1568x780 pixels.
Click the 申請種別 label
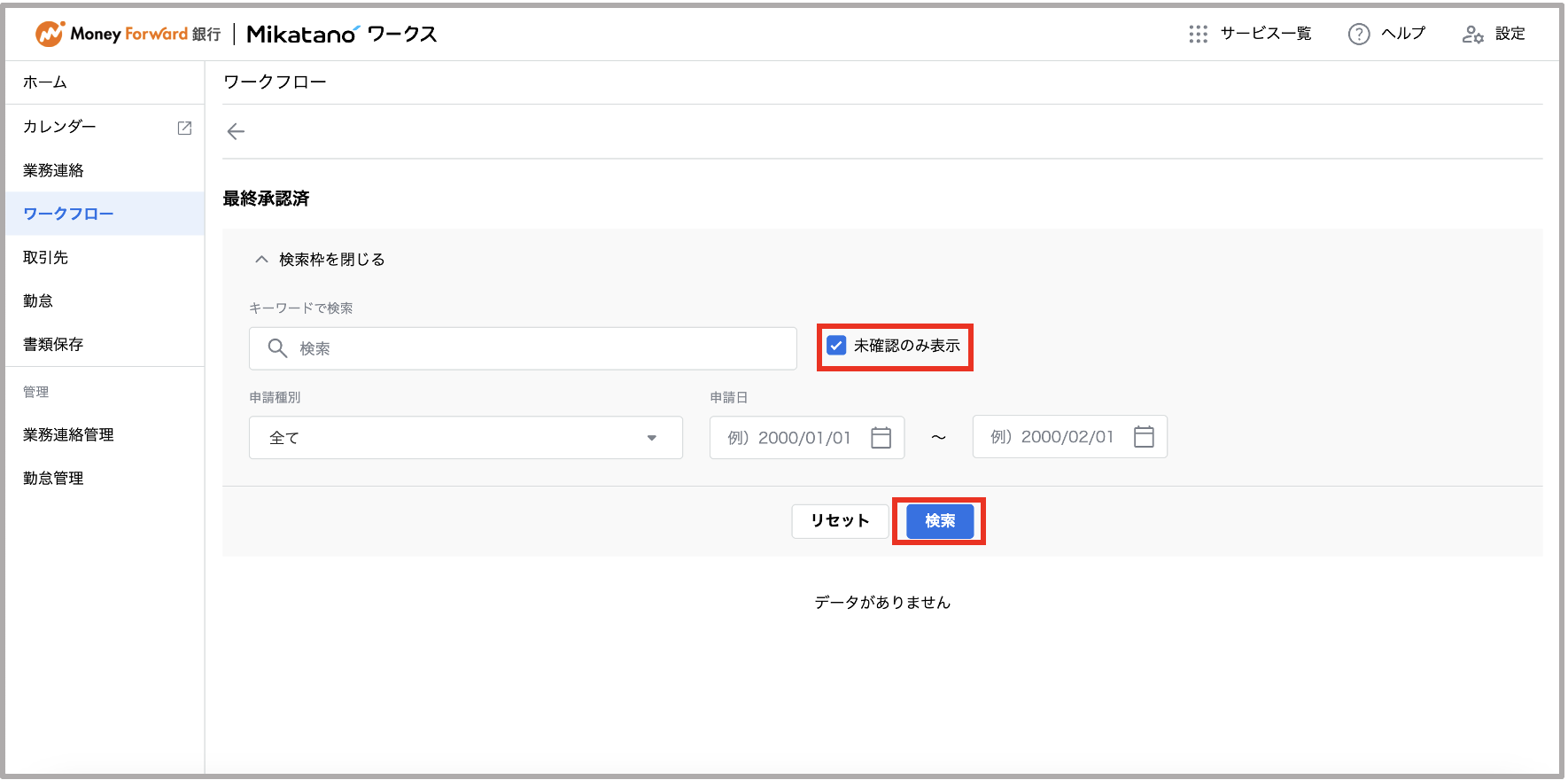coord(275,397)
